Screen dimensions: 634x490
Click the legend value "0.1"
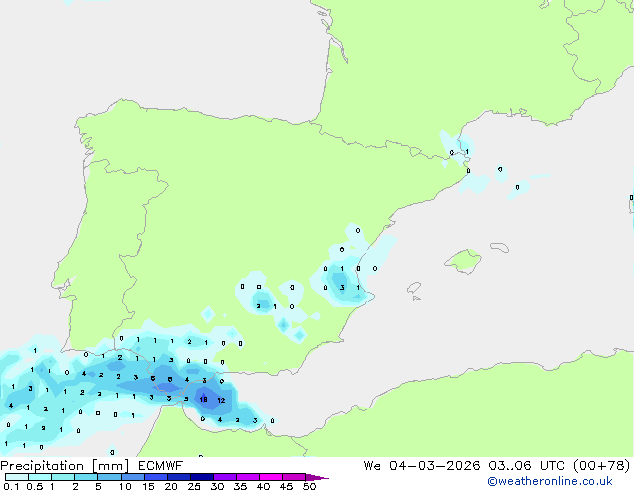(x=11, y=486)
